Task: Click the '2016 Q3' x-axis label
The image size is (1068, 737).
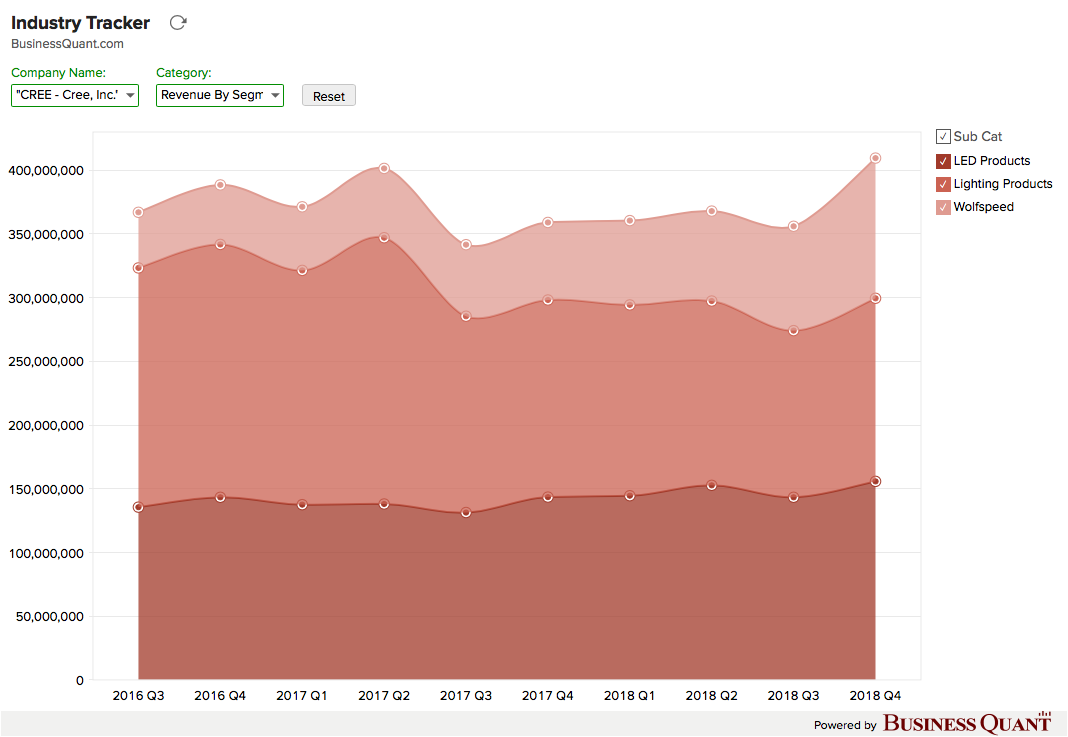Action: (138, 695)
